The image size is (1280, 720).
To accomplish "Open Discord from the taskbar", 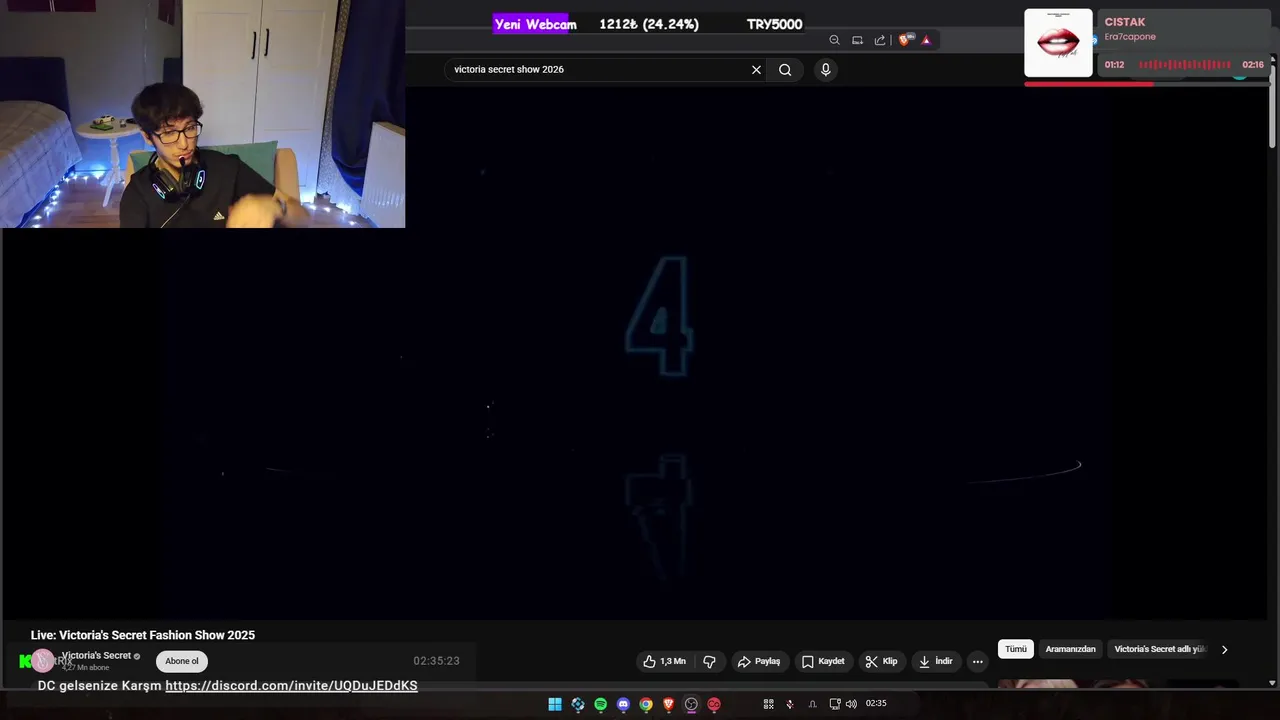I will (x=623, y=704).
